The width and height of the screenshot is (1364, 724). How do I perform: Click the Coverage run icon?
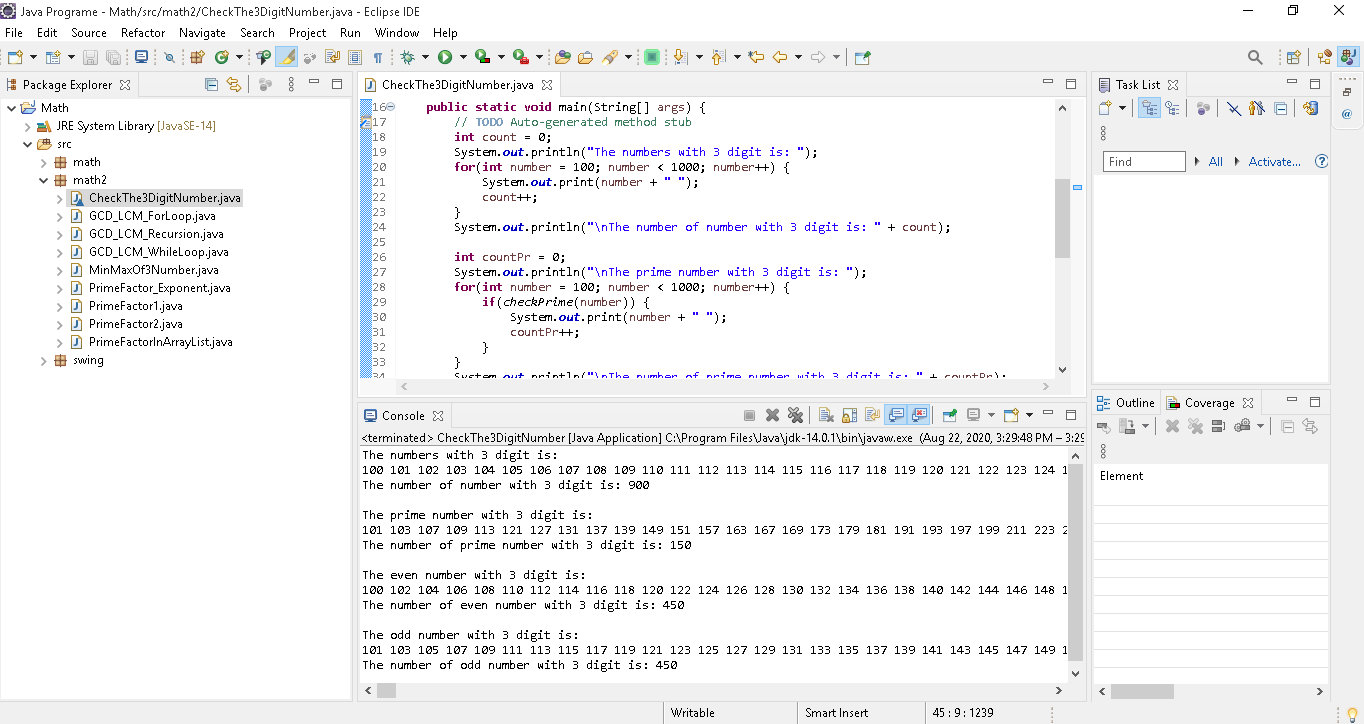point(483,57)
